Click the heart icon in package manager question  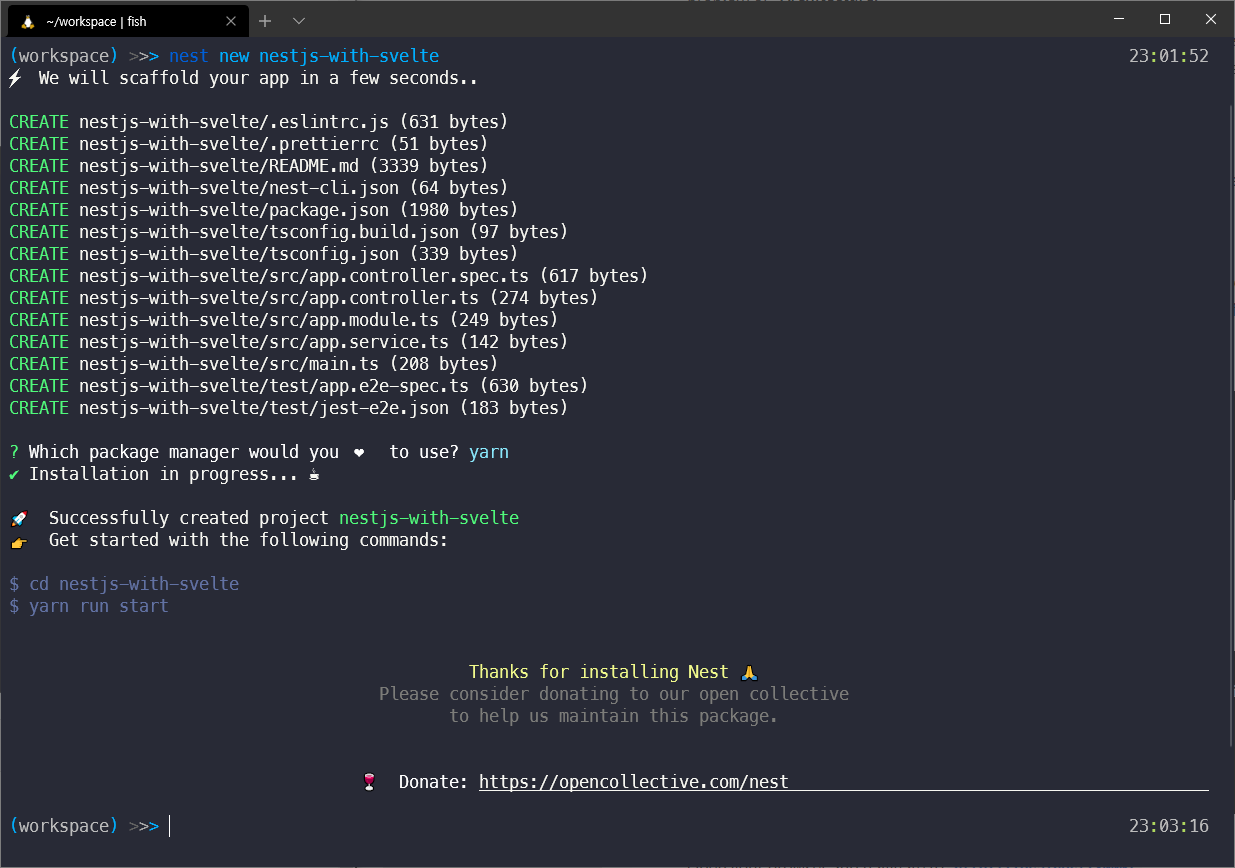click(359, 452)
